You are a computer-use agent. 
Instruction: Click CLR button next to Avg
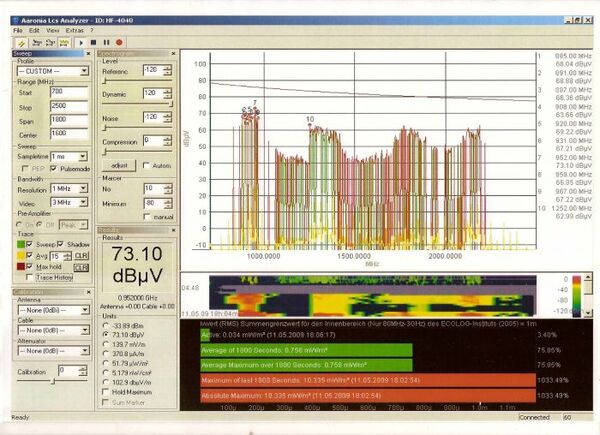pyautogui.click(x=81, y=256)
